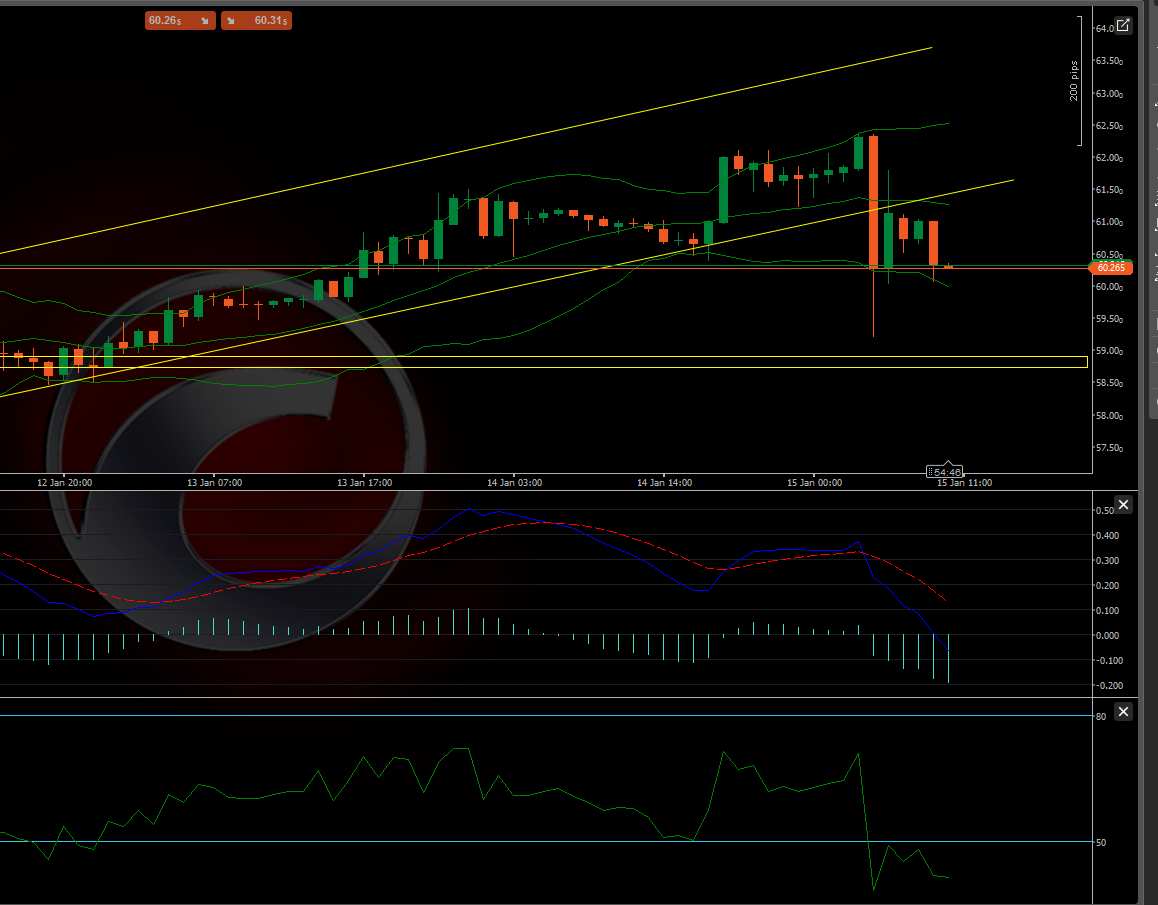
Task: Click the 54:46 candle countdown label
Action: [x=945, y=471]
